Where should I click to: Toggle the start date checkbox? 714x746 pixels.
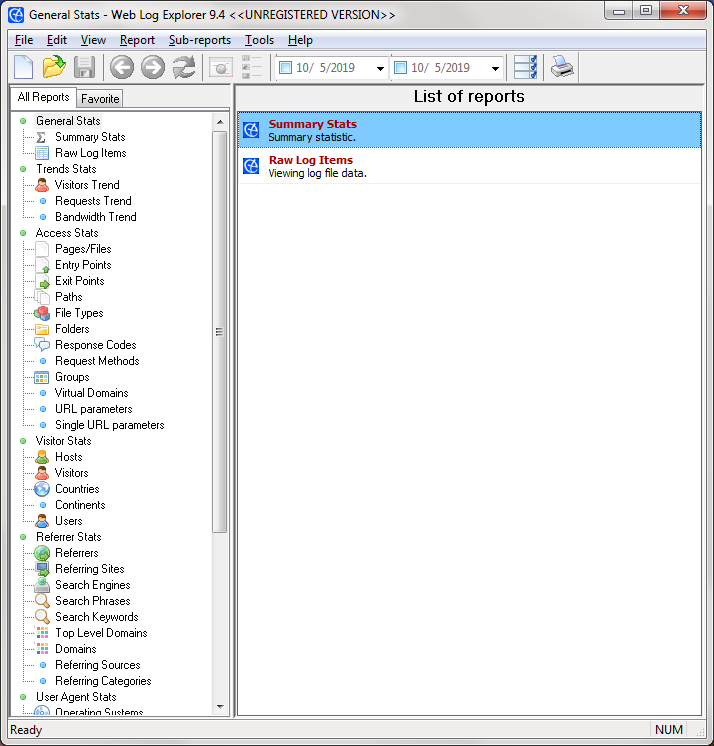click(285, 68)
